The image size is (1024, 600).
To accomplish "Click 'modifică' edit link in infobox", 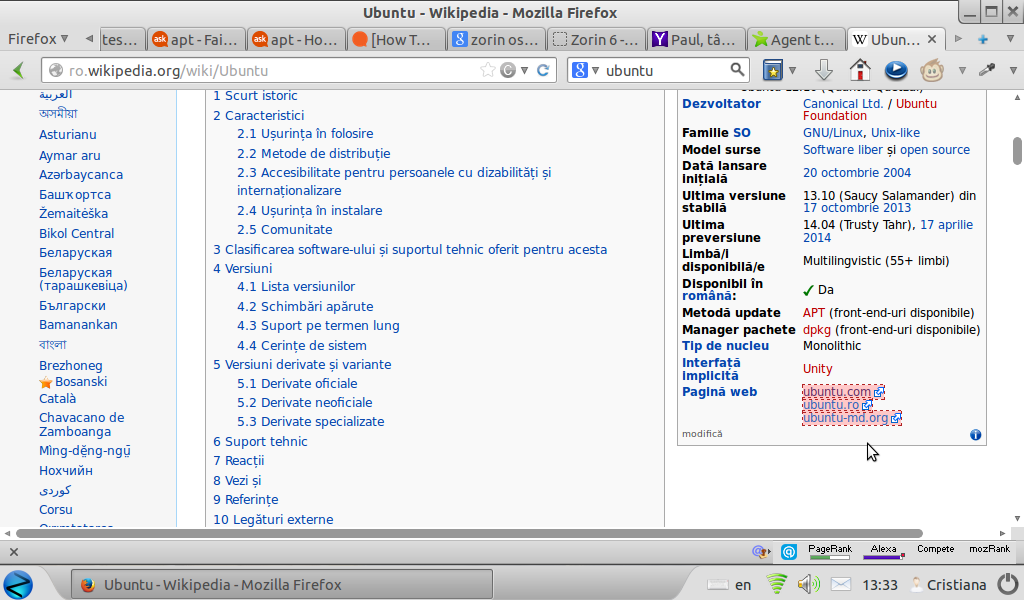I will pos(702,434).
